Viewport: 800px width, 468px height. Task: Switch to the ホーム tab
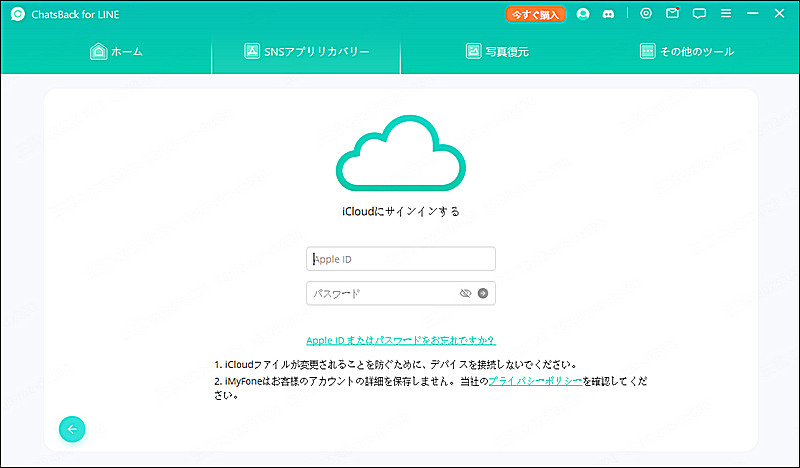116,51
